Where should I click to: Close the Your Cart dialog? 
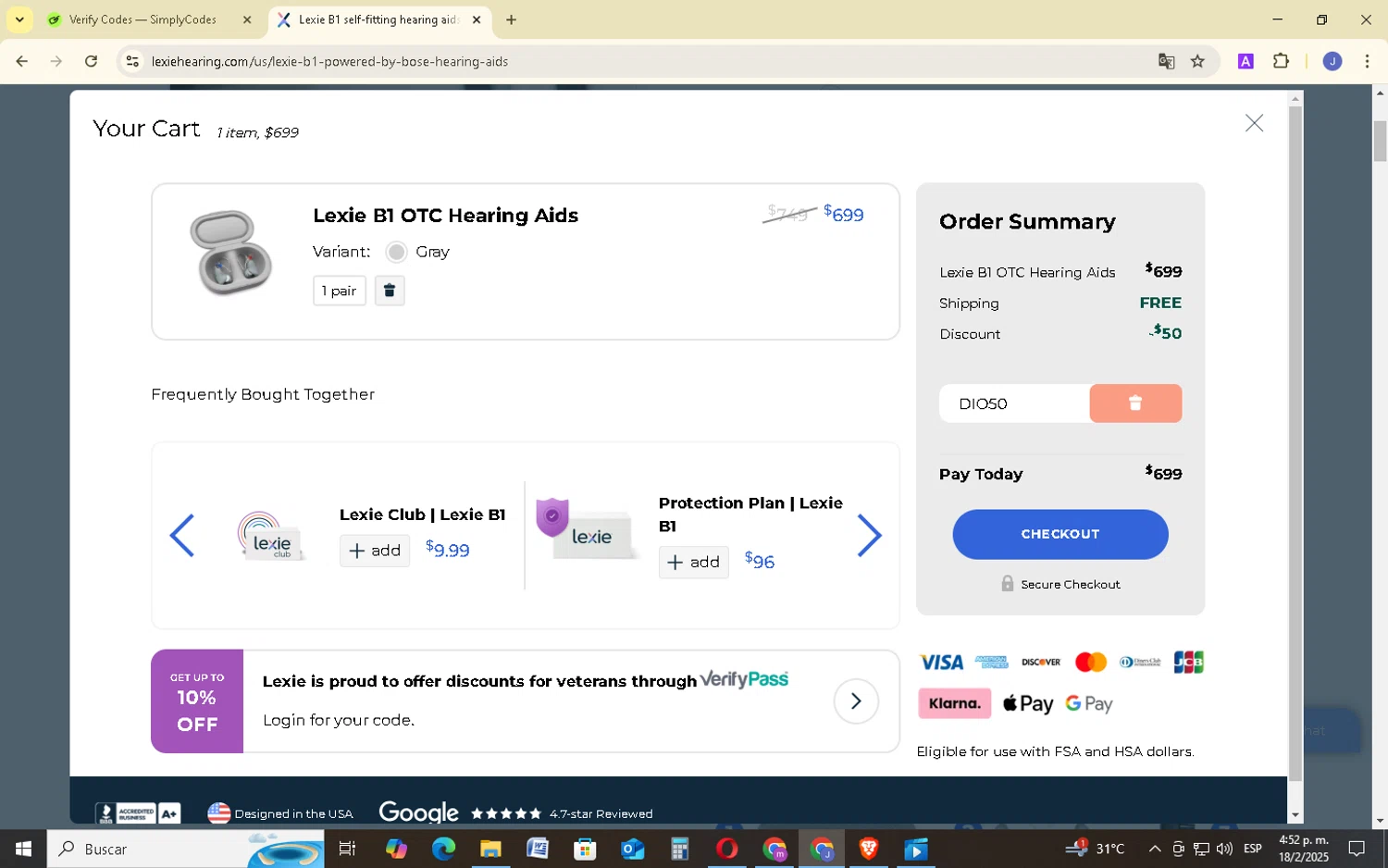click(1254, 123)
